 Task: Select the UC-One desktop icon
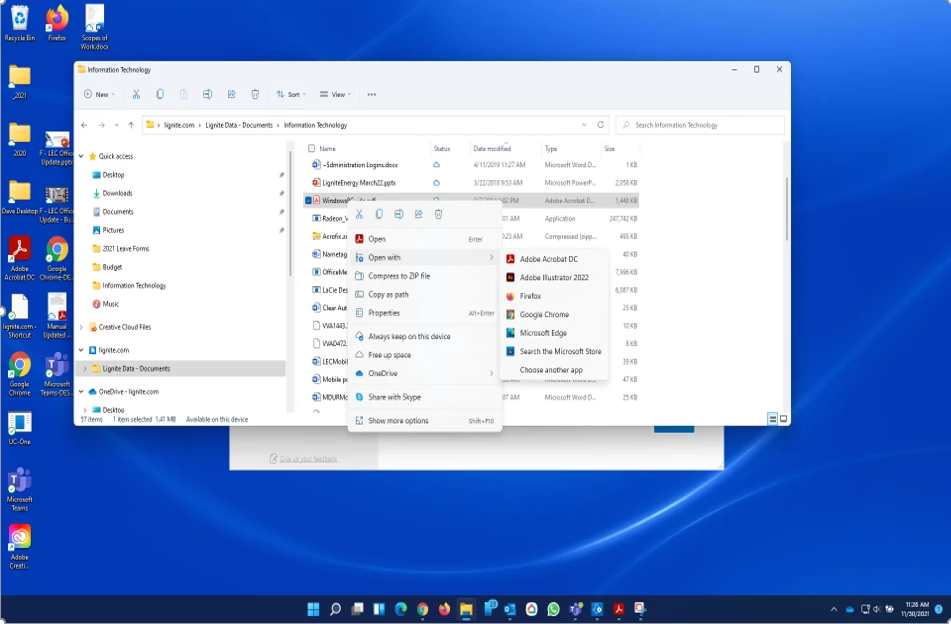tap(19, 429)
